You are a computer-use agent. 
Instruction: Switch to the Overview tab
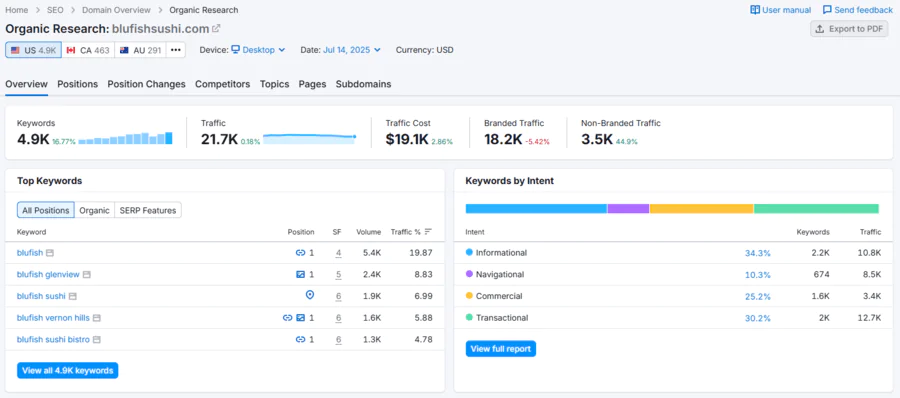[x=26, y=84]
